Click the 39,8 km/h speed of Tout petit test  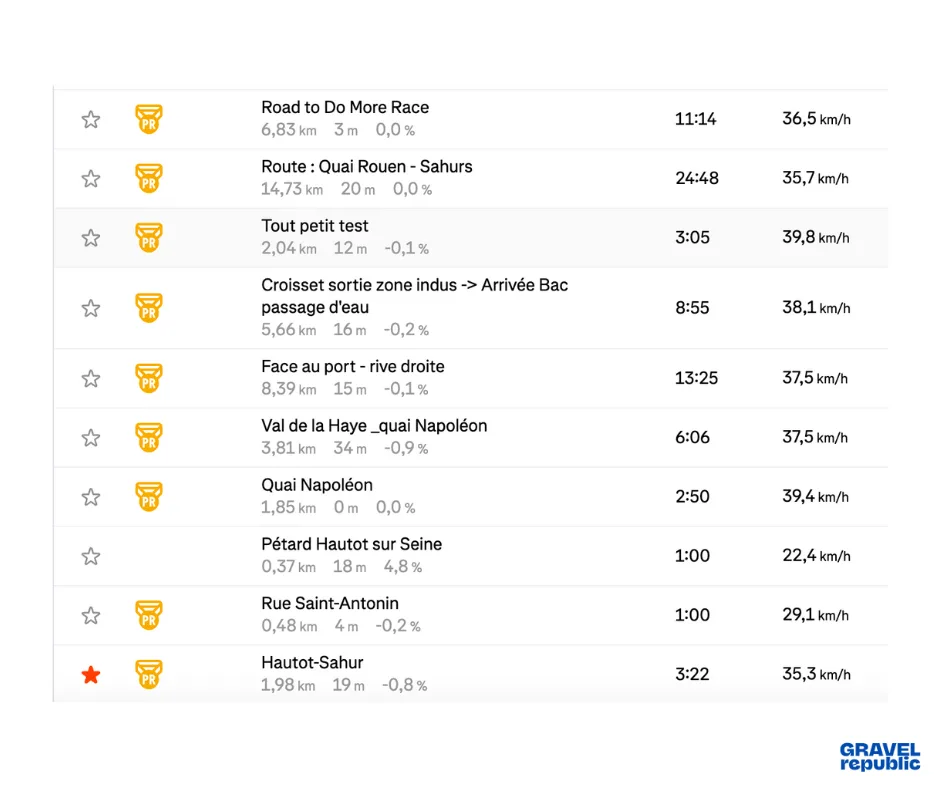[815, 238]
